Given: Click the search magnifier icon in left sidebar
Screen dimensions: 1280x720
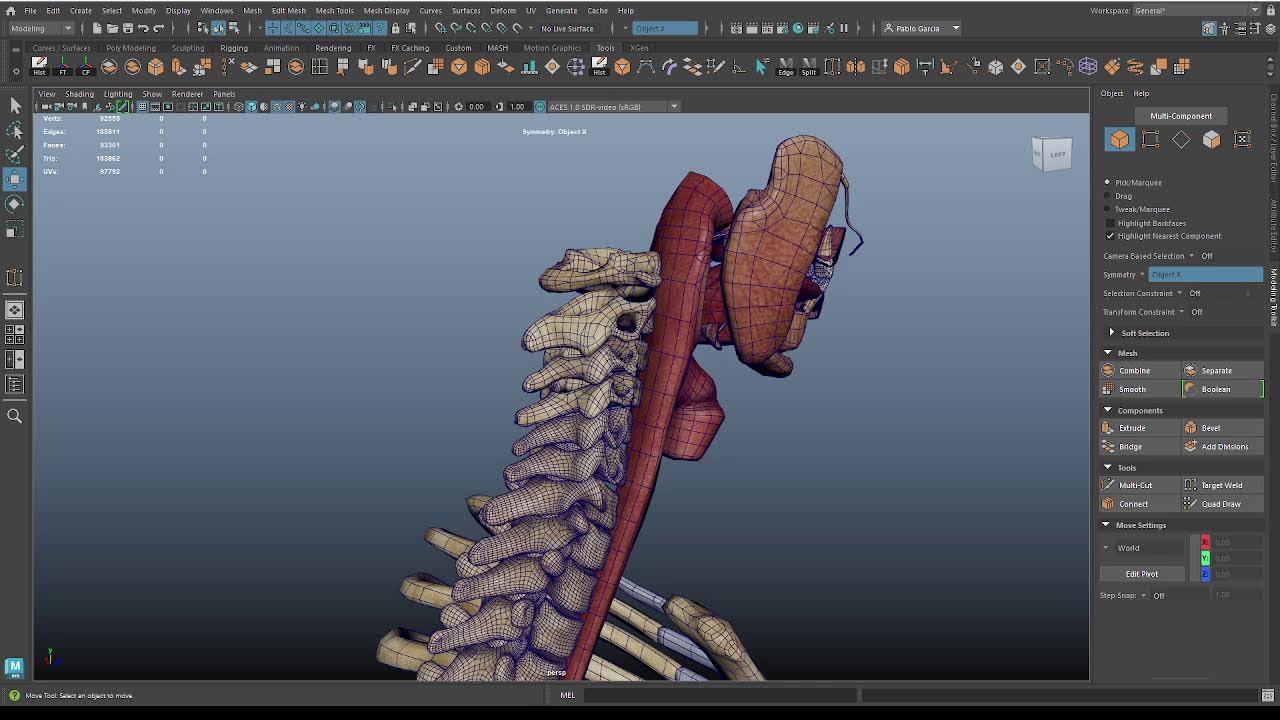Looking at the screenshot, I should click(x=15, y=416).
